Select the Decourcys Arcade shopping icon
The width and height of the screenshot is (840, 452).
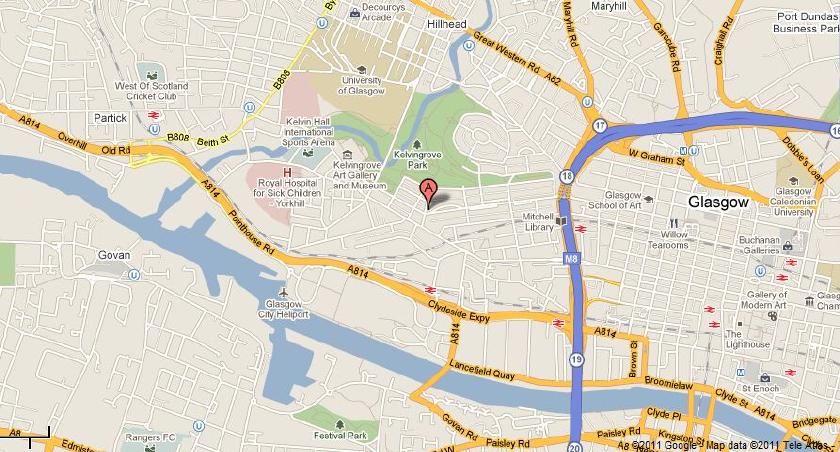[x=354, y=13]
